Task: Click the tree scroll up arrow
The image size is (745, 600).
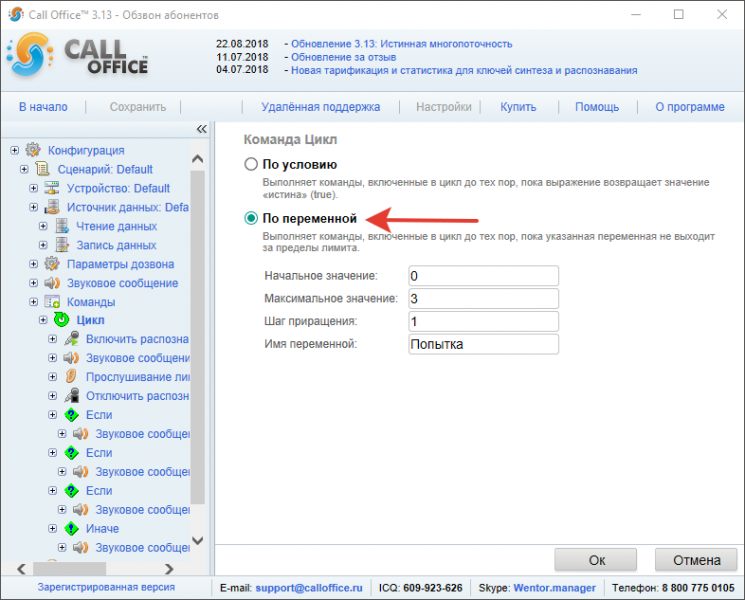Action: coord(198,159)
